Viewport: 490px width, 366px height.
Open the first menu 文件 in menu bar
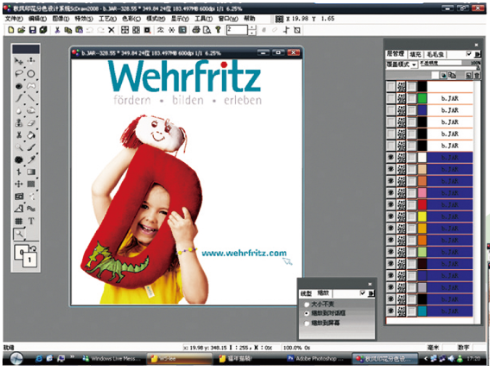click(x=14, y=19)
